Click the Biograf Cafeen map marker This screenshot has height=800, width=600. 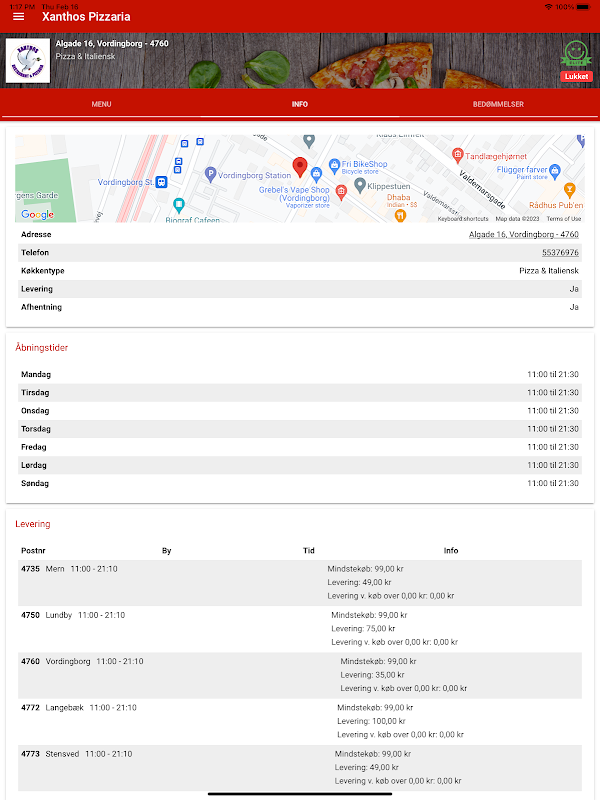(x=179, y=205)
